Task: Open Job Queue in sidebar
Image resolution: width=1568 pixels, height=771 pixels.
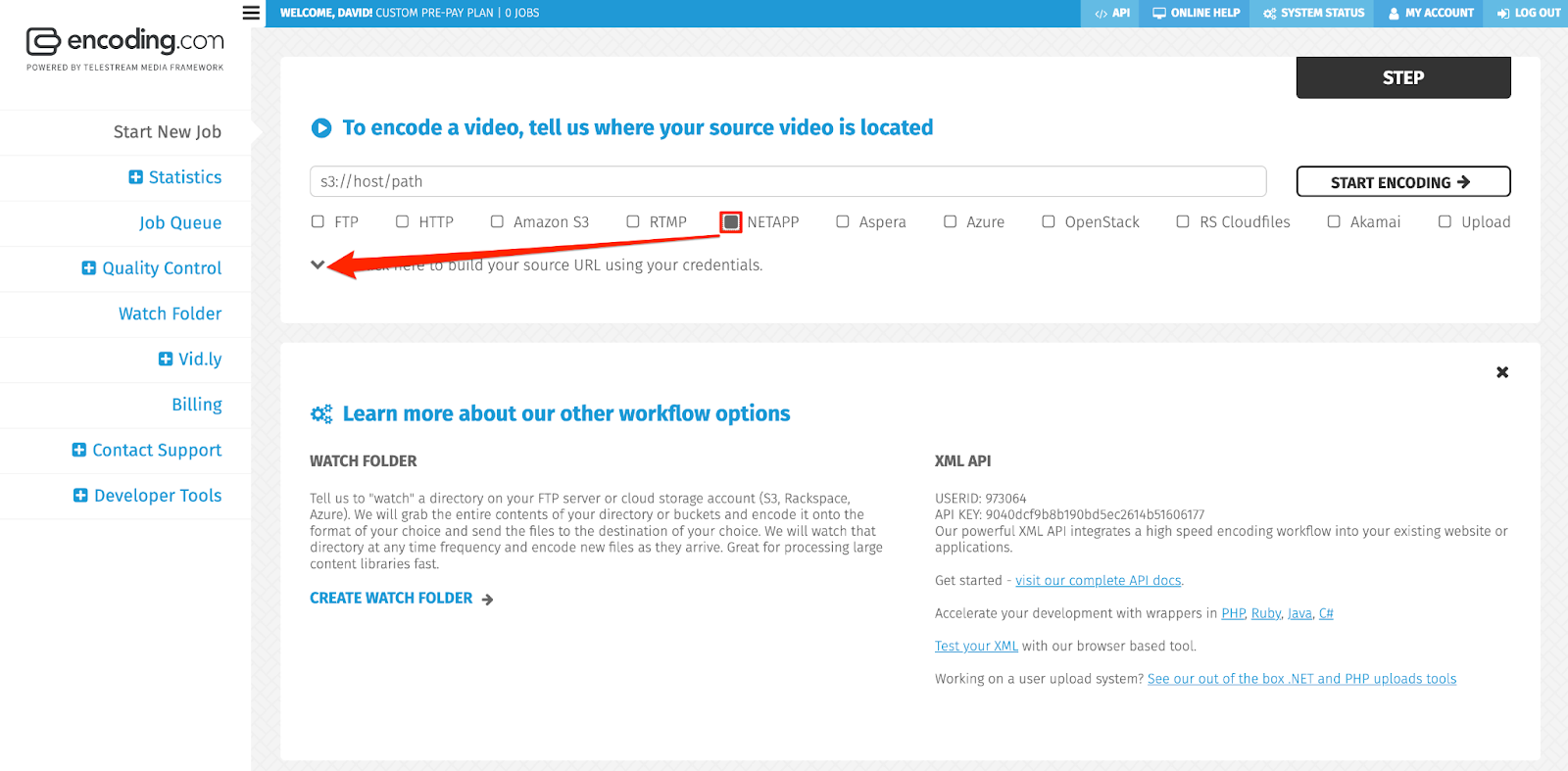Action: tap(180, 223)
